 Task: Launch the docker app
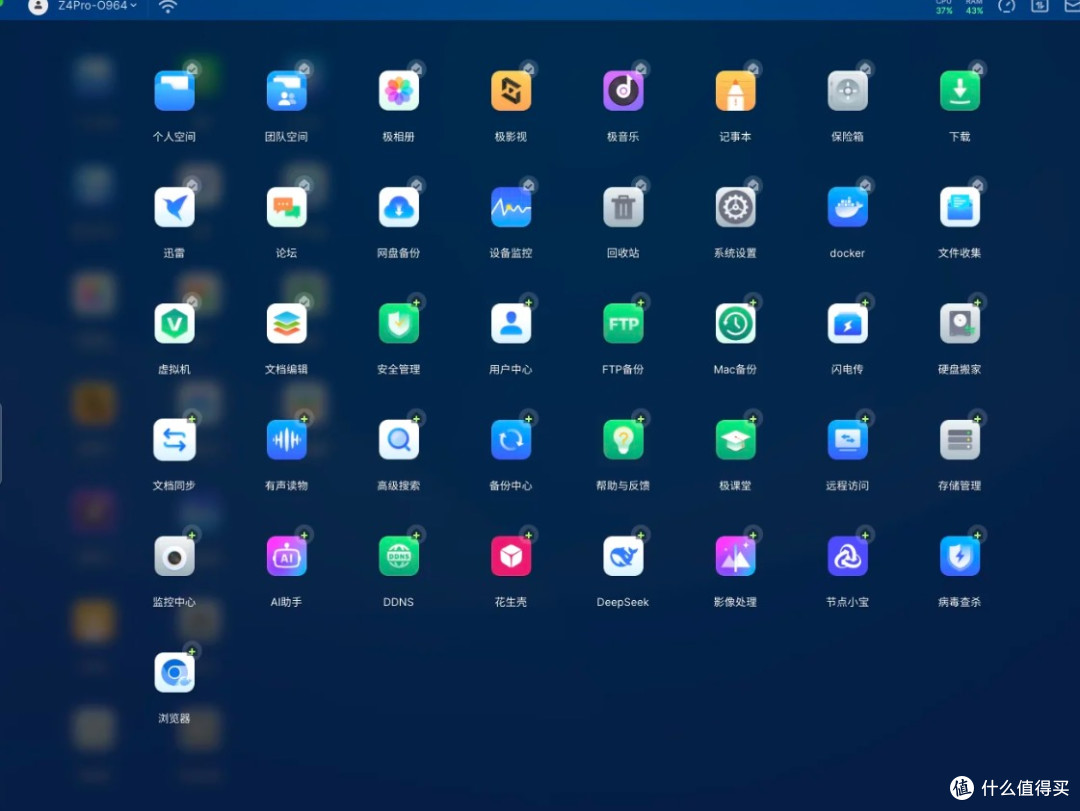[x=848, y=207]
